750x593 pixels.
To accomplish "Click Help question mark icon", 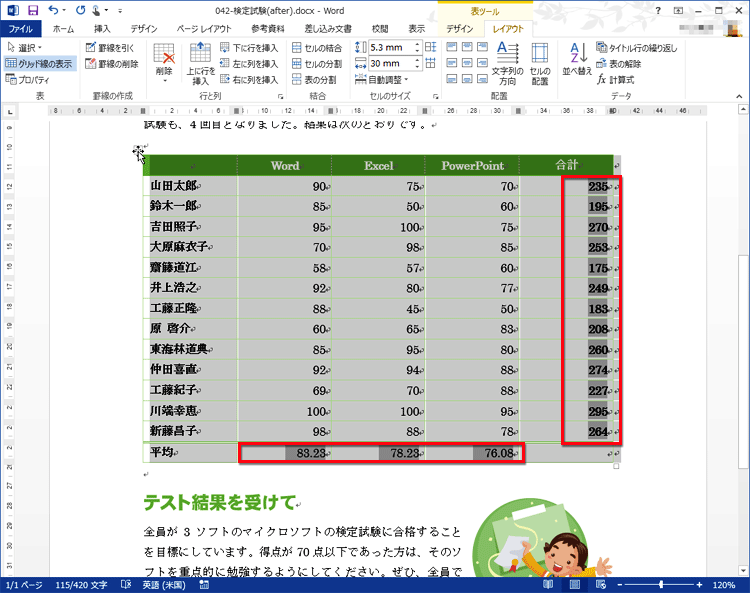I will click(x=658, y=10).
